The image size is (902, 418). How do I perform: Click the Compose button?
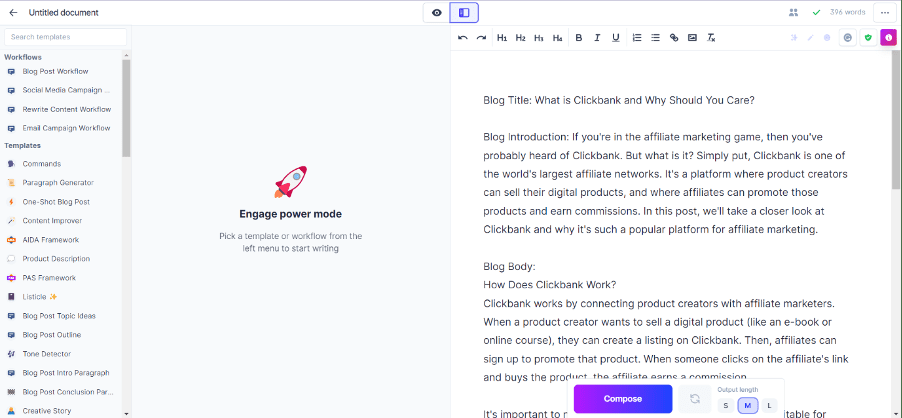623,398
